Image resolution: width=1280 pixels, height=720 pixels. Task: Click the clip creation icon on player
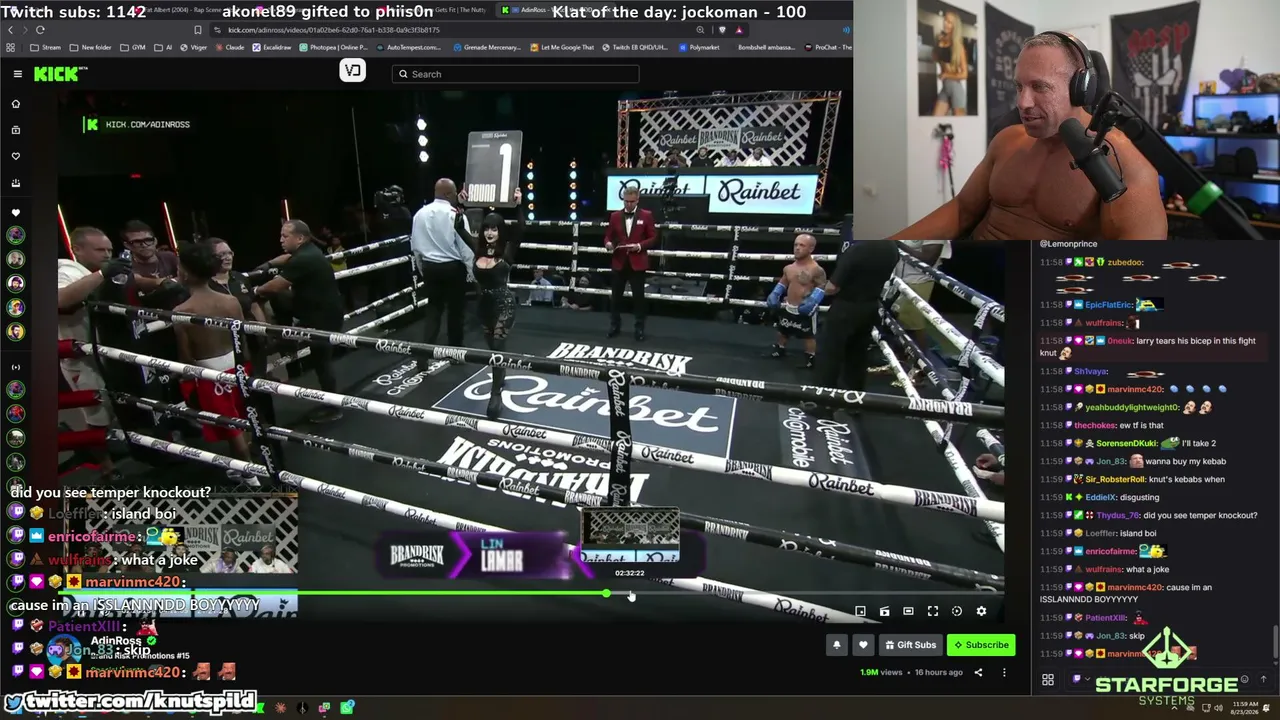coord(884,611)
